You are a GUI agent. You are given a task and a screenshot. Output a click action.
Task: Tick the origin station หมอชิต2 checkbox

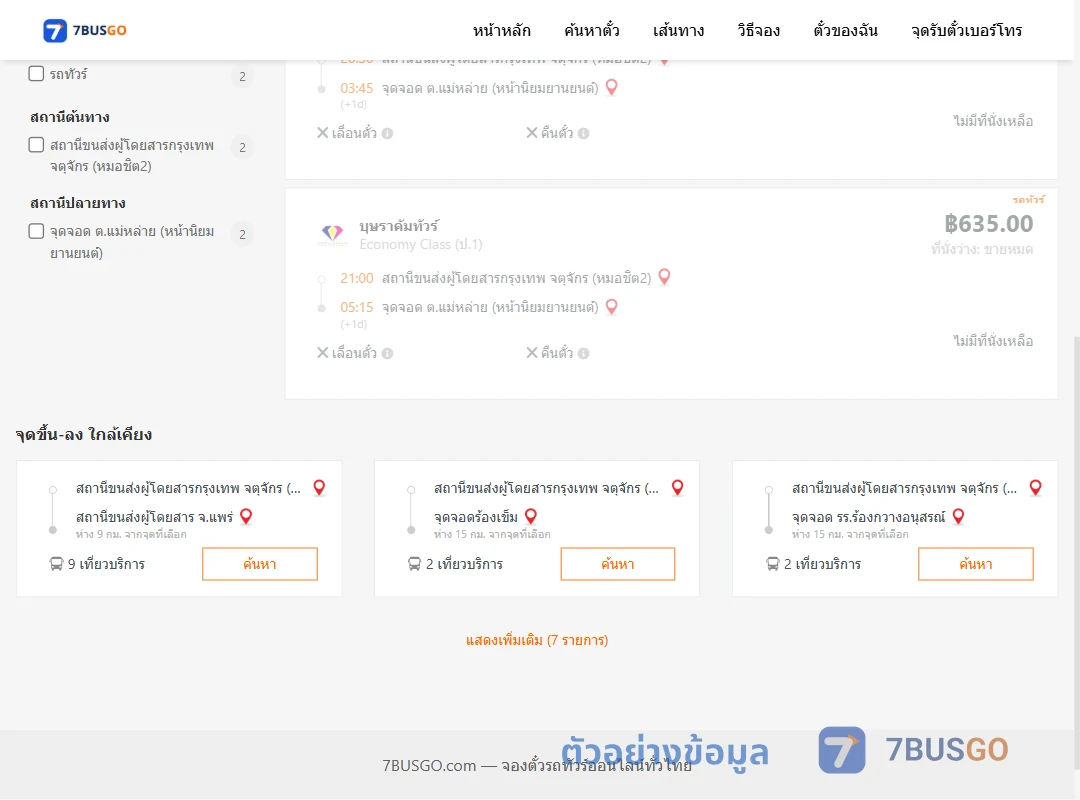click(37, 145)
